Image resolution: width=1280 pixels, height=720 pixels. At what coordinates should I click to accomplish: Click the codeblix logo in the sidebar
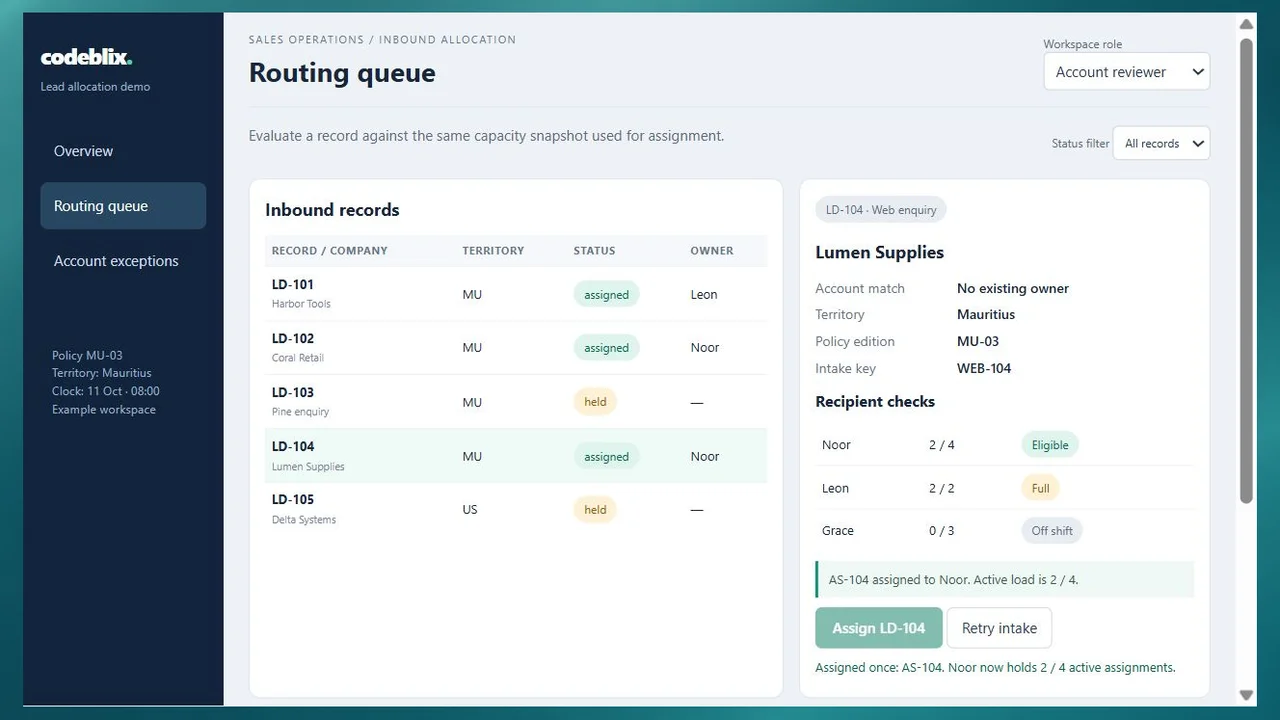(x=86, y=57)
